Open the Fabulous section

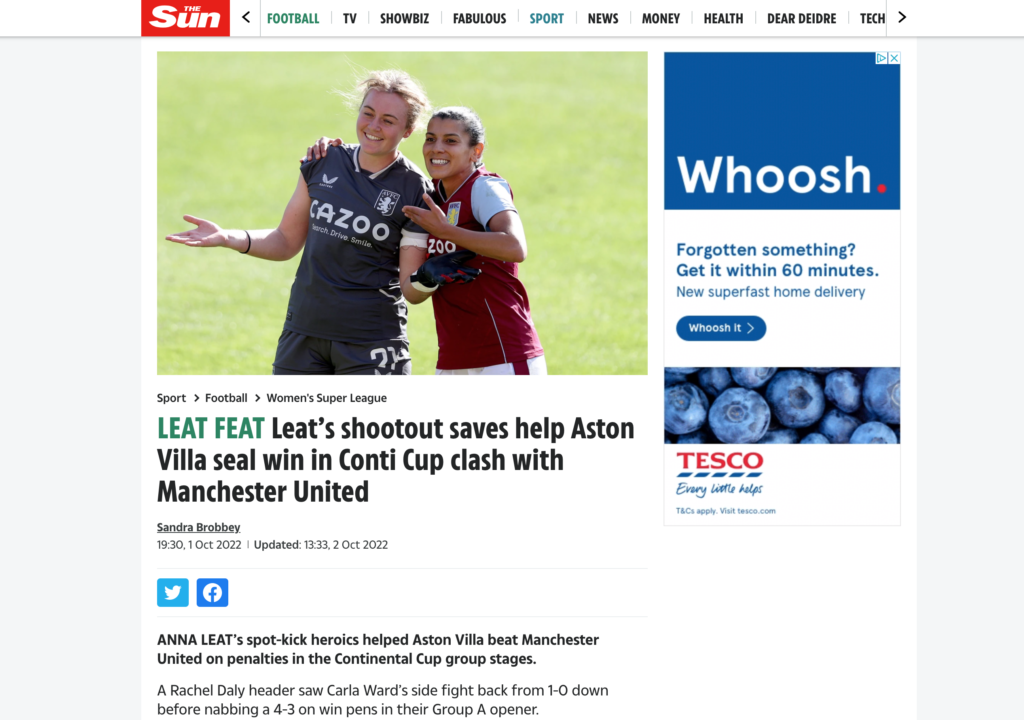(479, 19)
